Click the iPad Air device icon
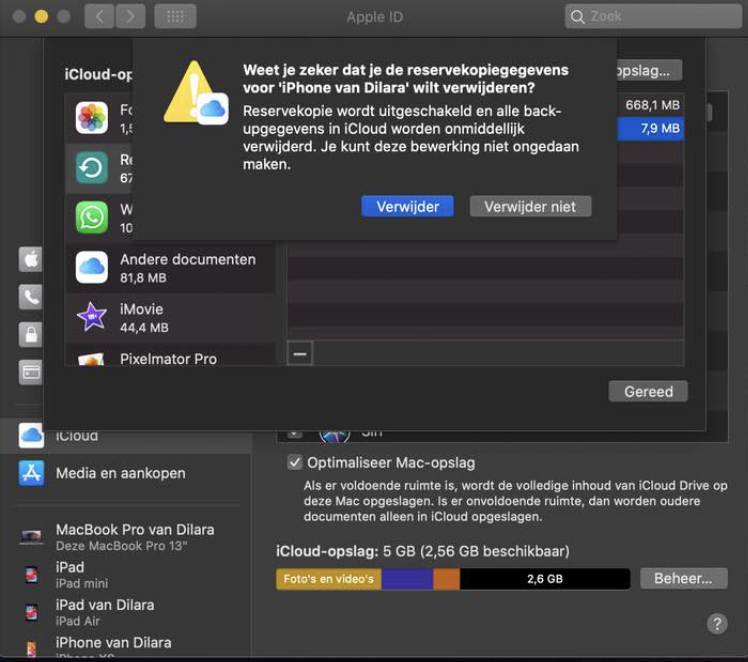This screenshot has width=748, height=662. 31,612
